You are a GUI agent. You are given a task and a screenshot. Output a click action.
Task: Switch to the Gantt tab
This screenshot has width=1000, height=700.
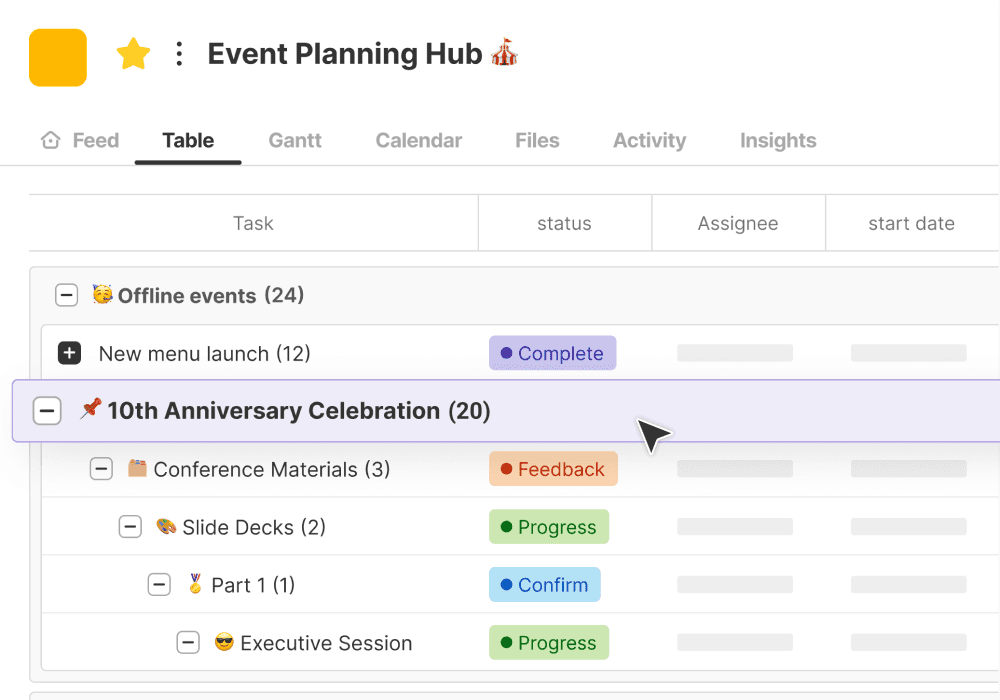295,140
